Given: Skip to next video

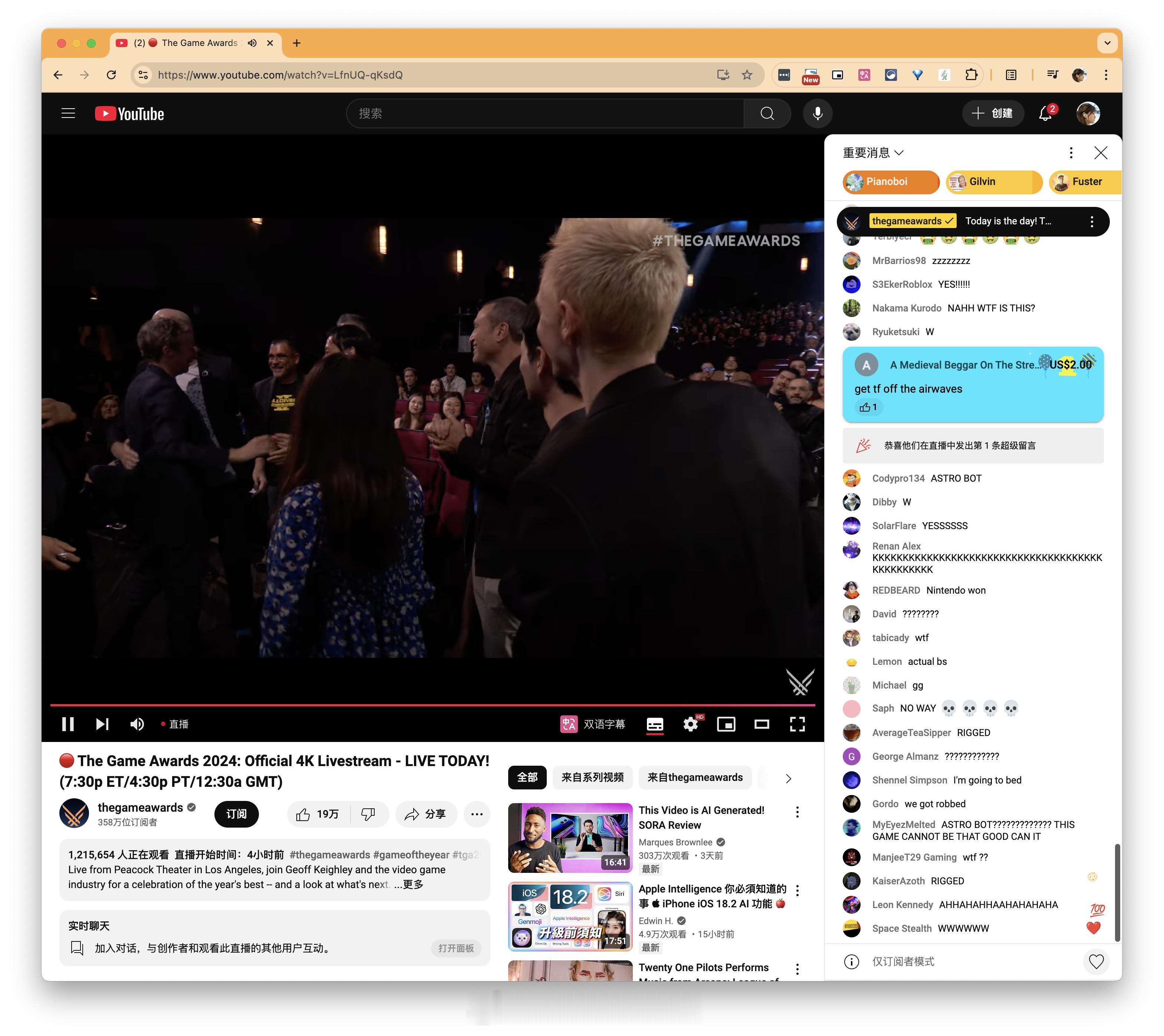Looking at the screenshot, I should [102, 724].
